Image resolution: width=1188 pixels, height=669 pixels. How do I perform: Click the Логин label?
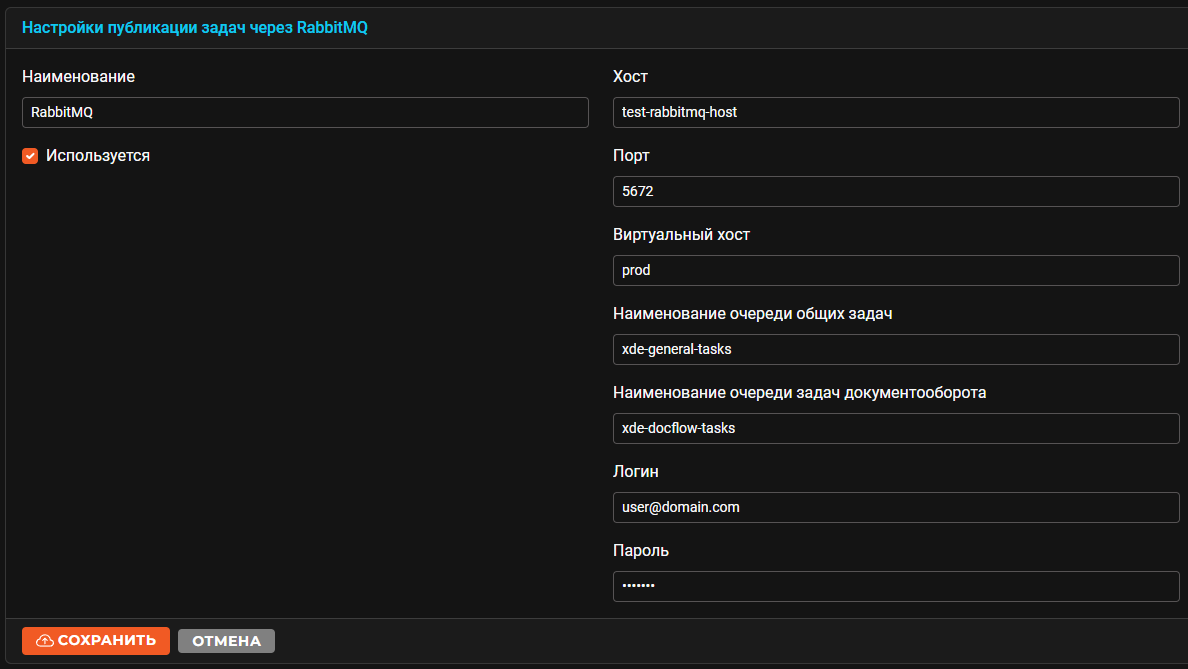[x=636, y=471]
